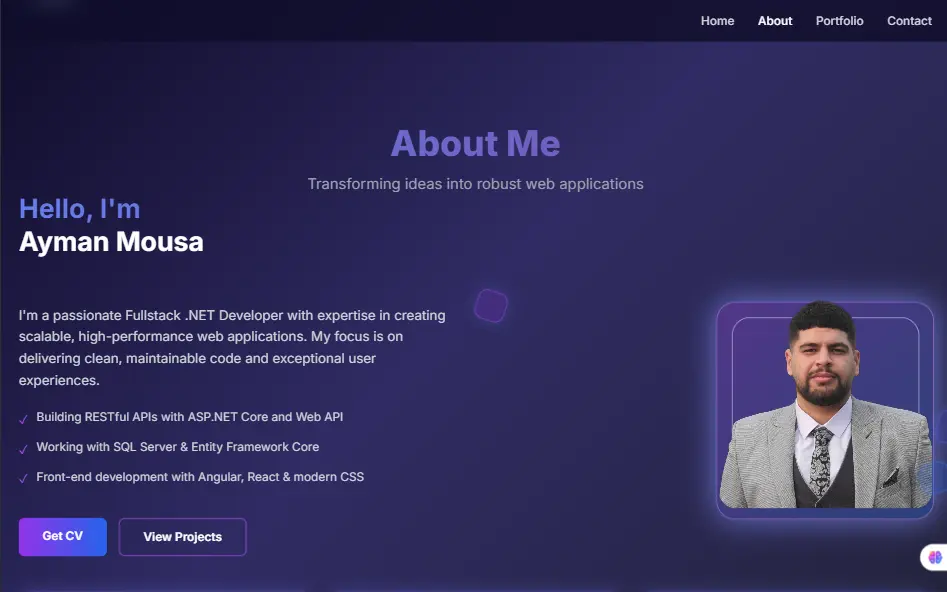Viewport: 947px width, 592px height.
Task: Click 'Building RESTful APIs with ASP.NET Core and Web API'
Action: pos(190,417)
